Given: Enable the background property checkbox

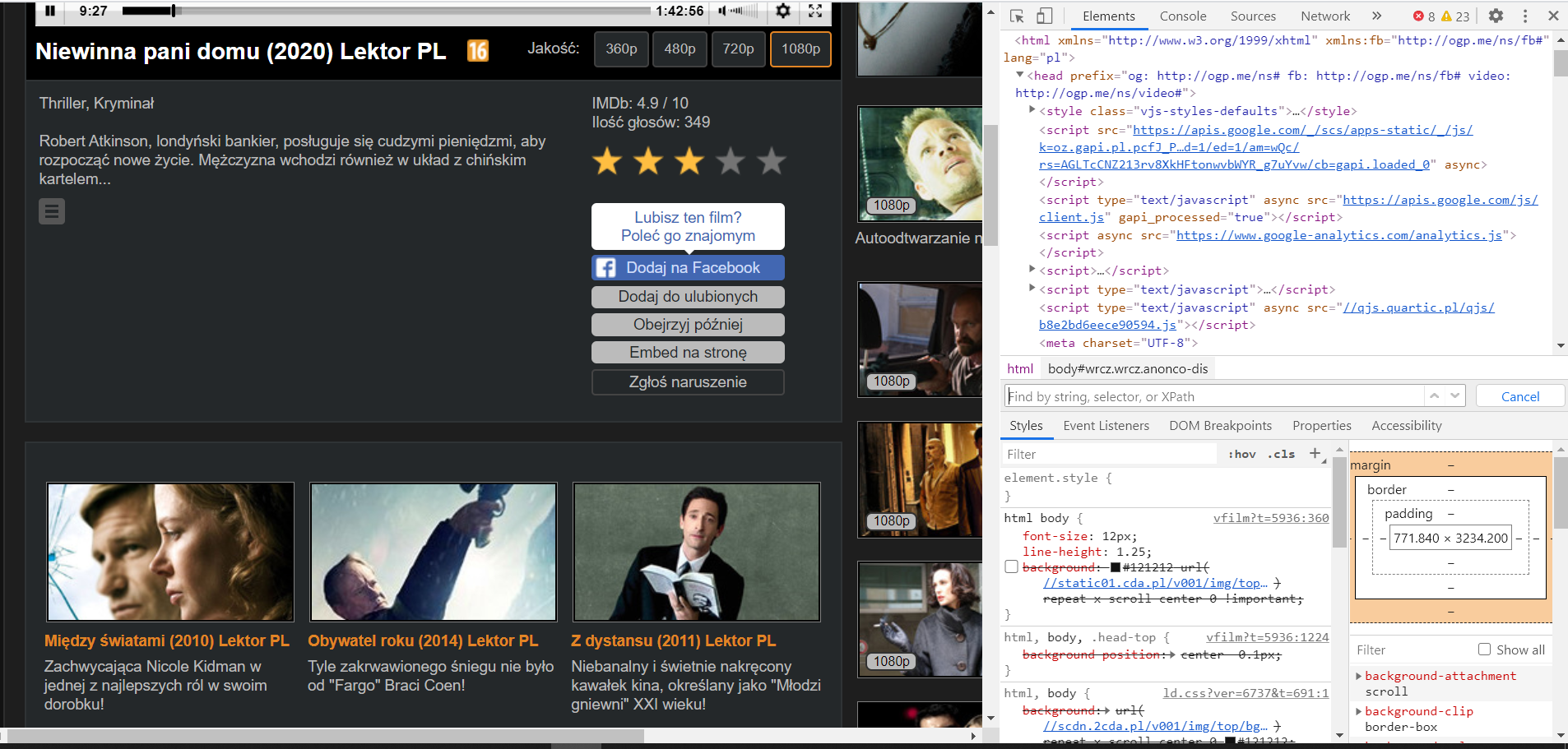Looking at the screenshot, I should coord(1012,566).
